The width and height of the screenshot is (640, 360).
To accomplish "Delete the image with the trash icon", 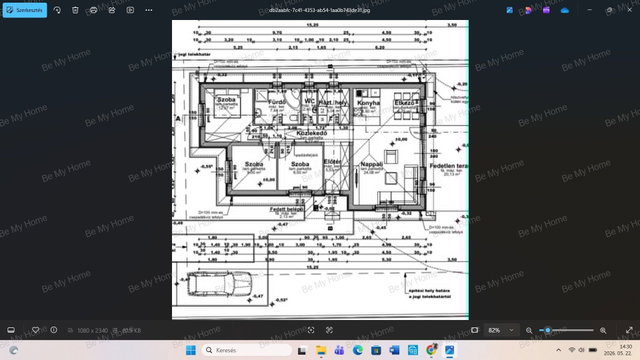I will (x=75, y=10).
